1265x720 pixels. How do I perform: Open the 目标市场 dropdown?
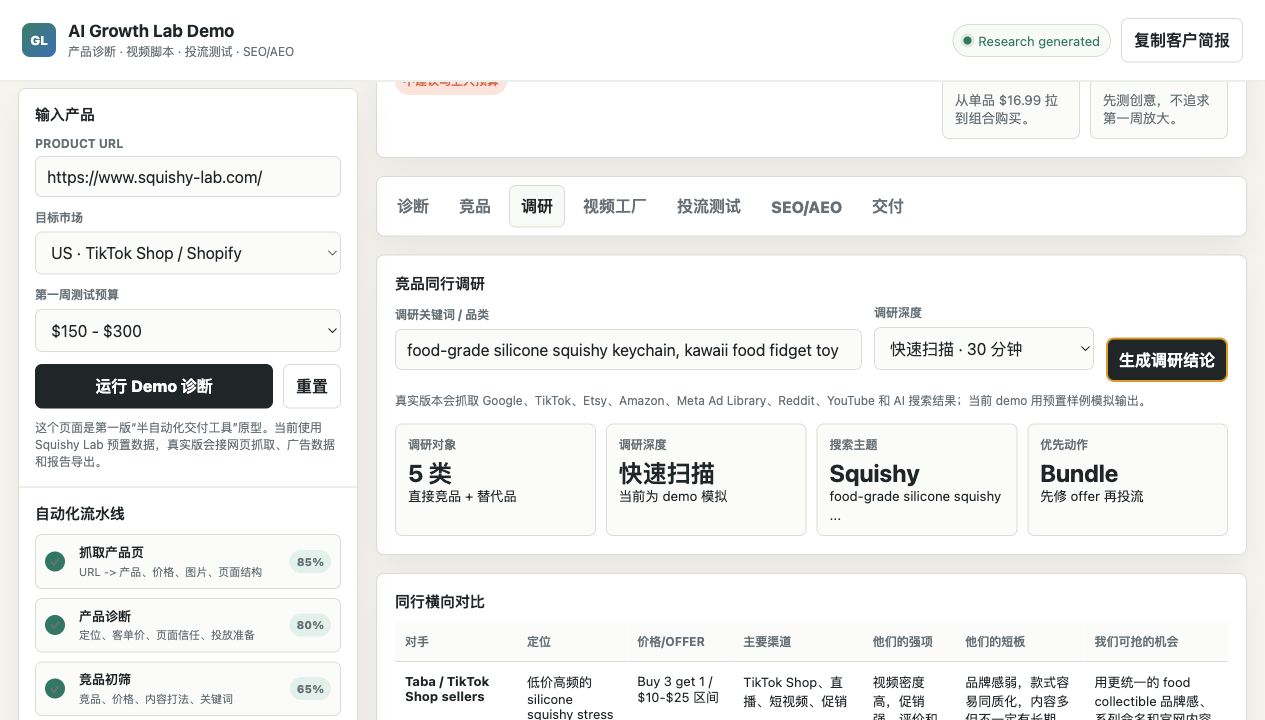(188, 253)
